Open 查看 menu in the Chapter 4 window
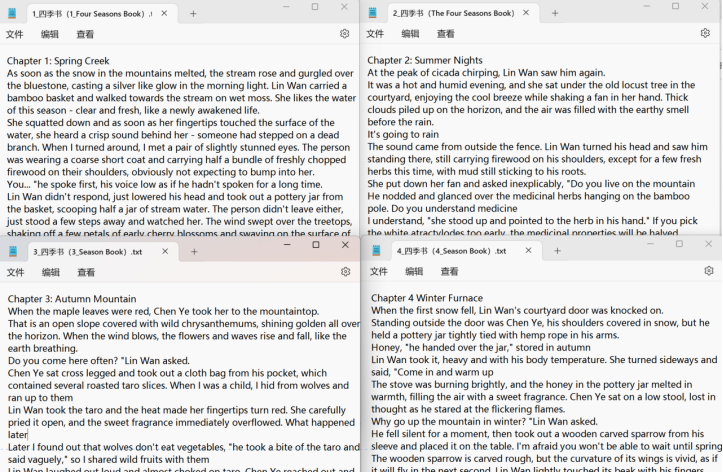 (x=450, y=271)
